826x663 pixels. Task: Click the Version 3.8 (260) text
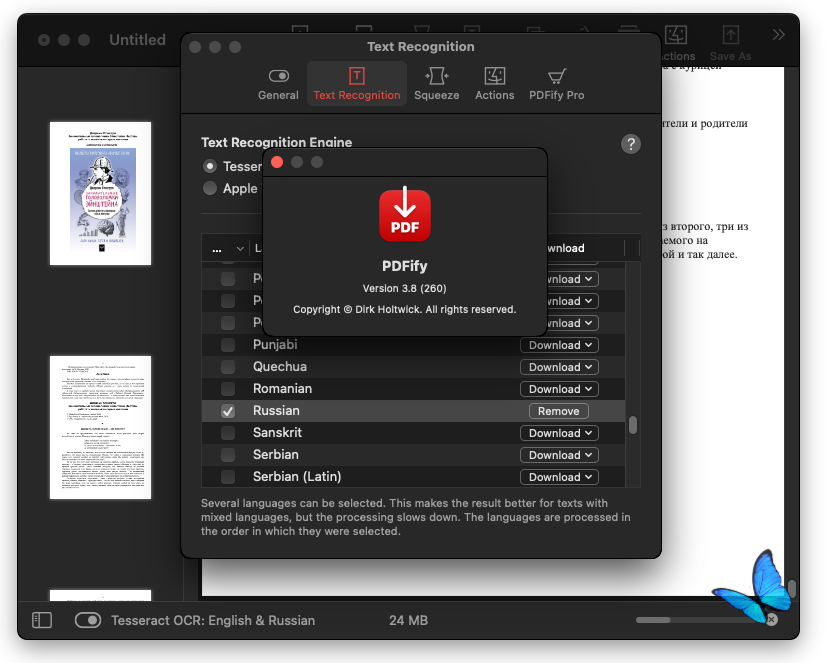click(405, 289)
